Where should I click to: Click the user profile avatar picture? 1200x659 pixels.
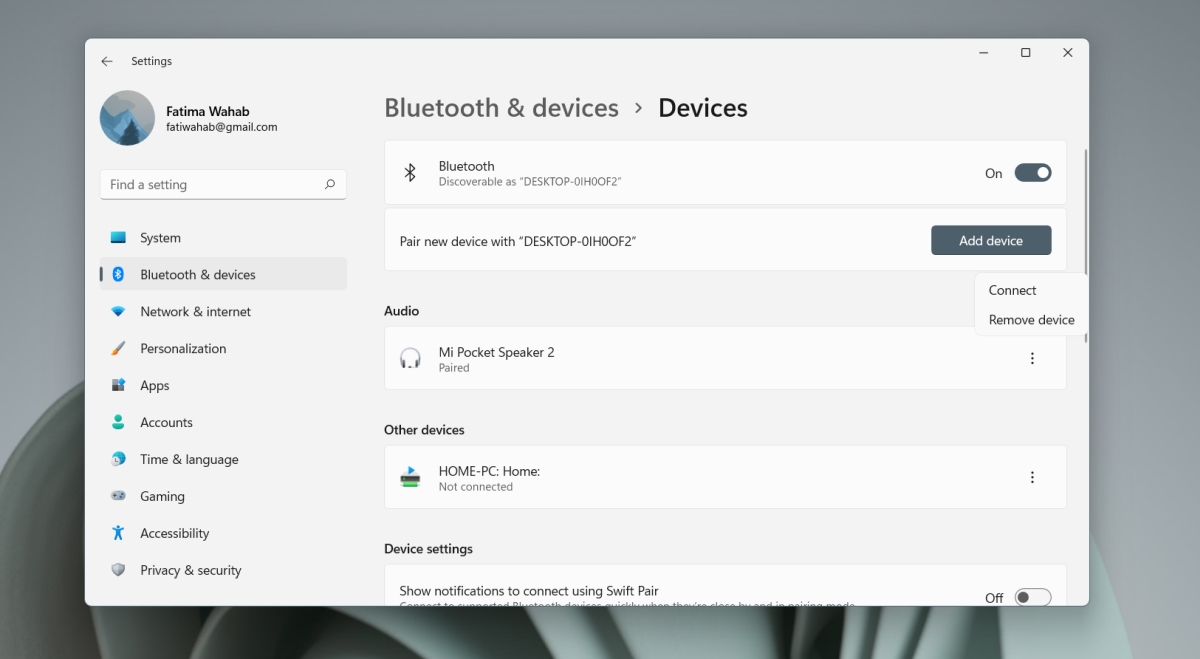127,118
